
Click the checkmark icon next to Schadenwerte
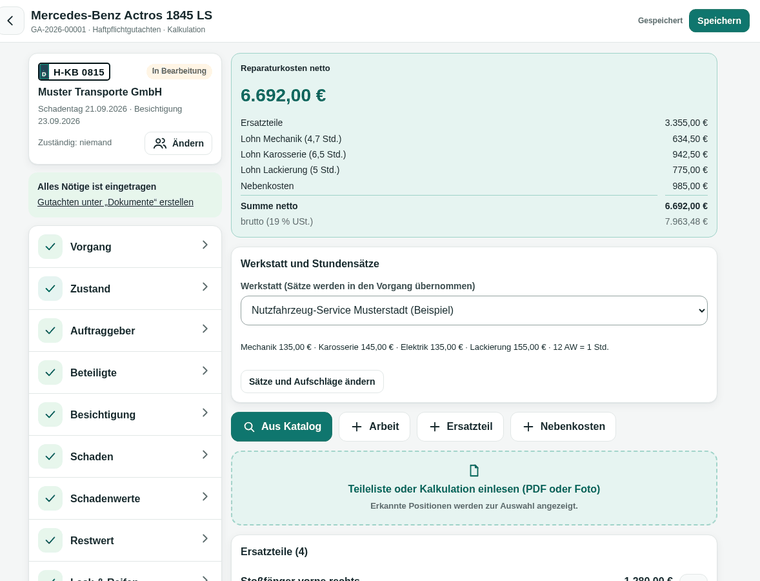pos(50,499)
